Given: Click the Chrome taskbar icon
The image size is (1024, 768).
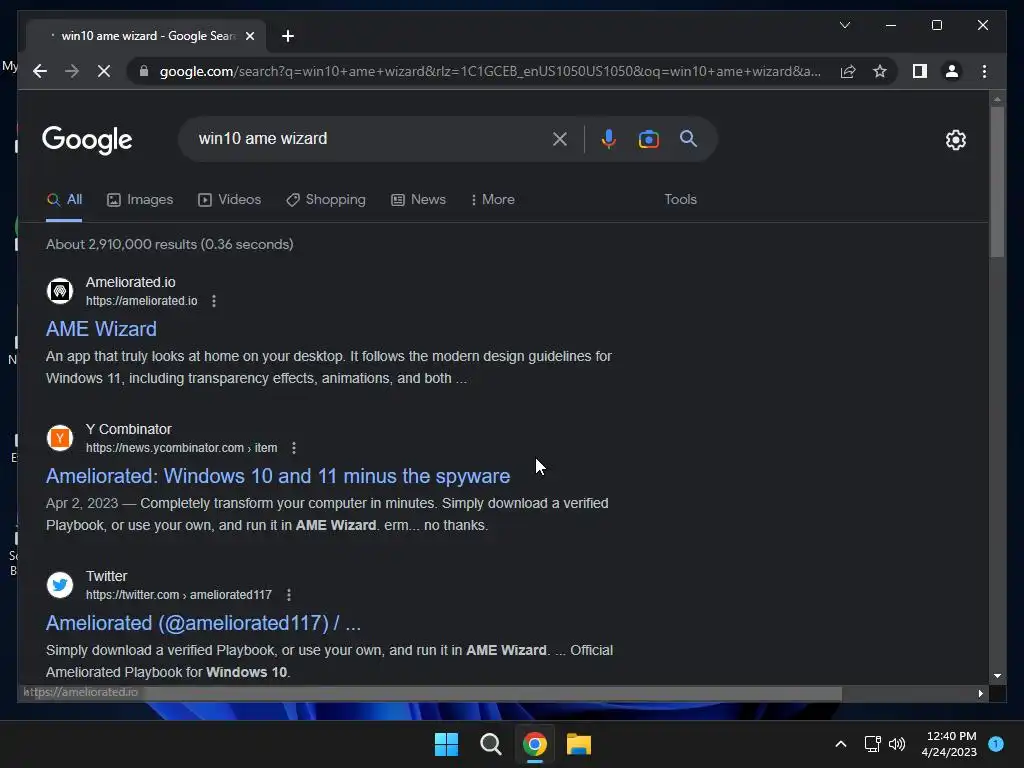Looking at the screenshot, I should point(535,744).
